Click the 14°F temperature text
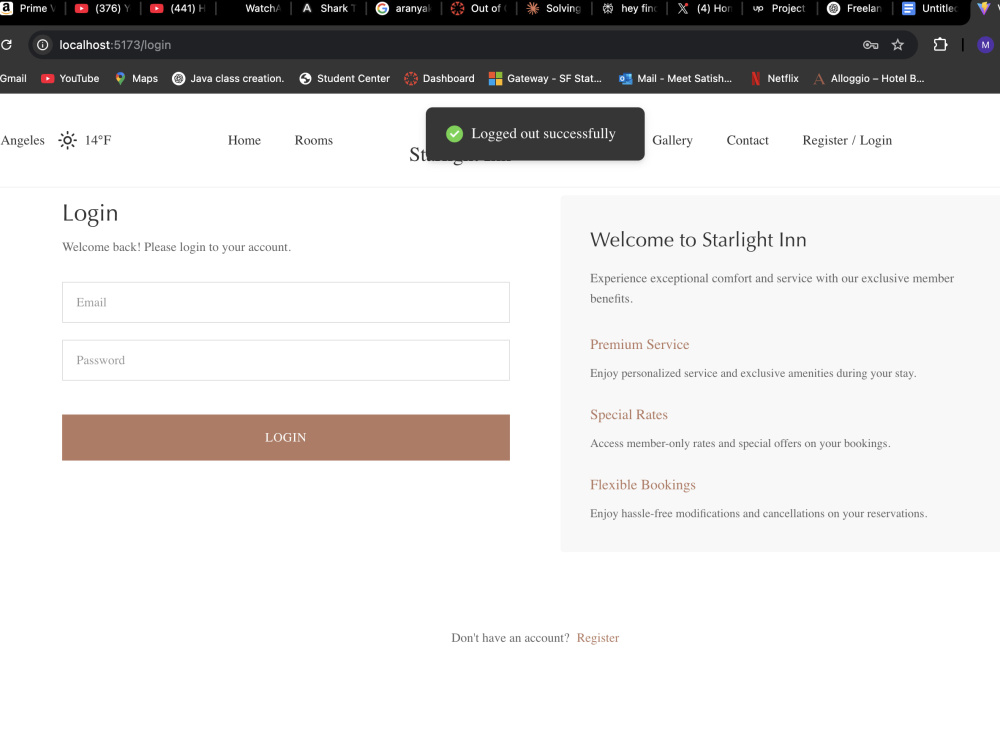The image size is (1000, 750). [98, 140]
